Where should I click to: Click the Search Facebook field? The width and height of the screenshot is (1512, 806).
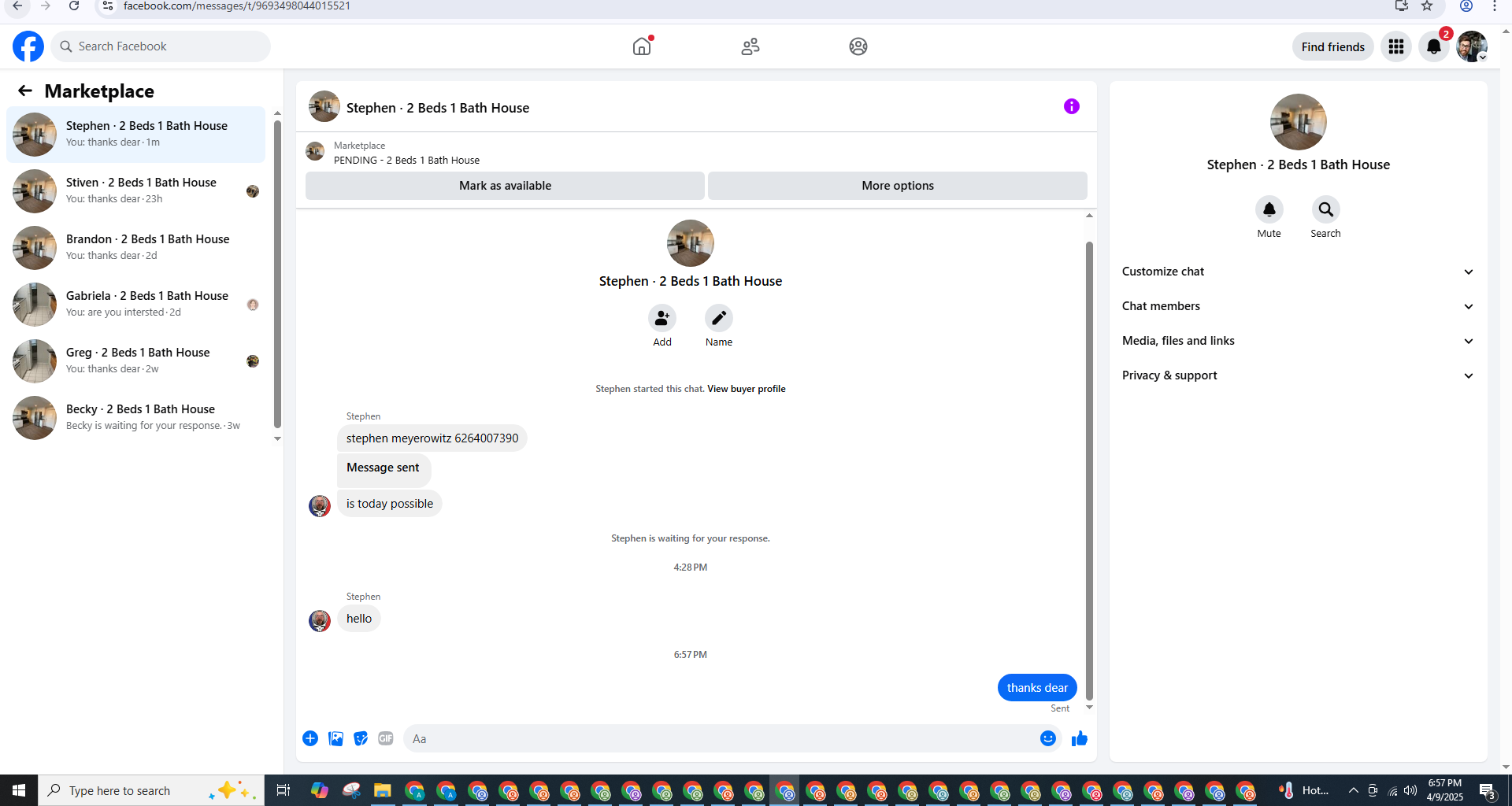(161, 46)
